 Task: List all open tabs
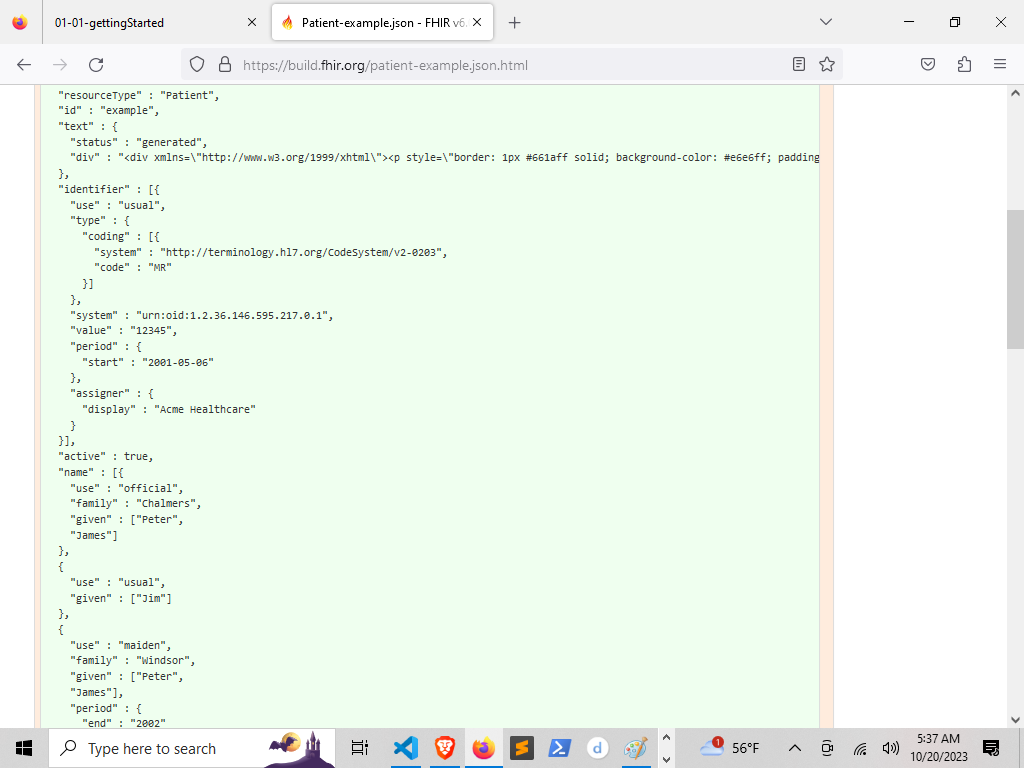(826, 22)
